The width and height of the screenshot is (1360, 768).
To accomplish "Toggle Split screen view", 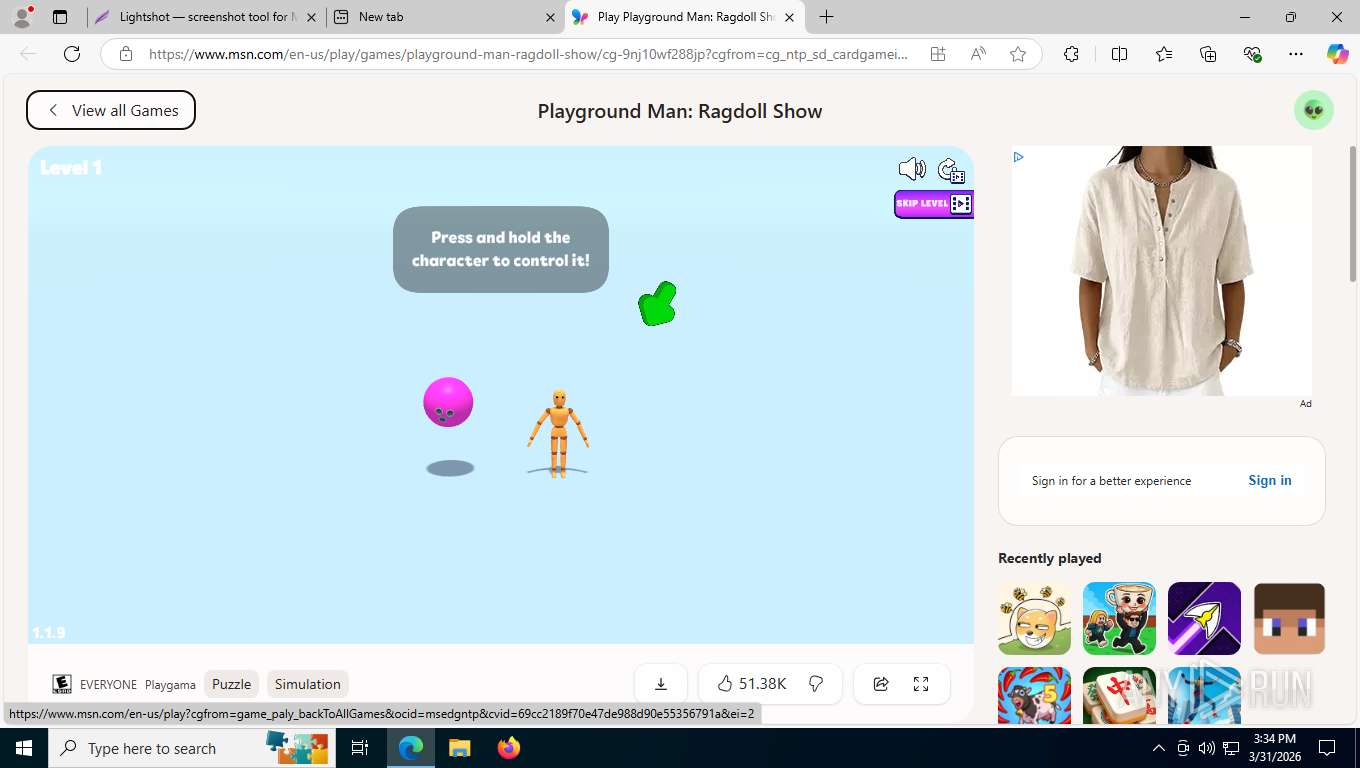I will point(1119,54).
